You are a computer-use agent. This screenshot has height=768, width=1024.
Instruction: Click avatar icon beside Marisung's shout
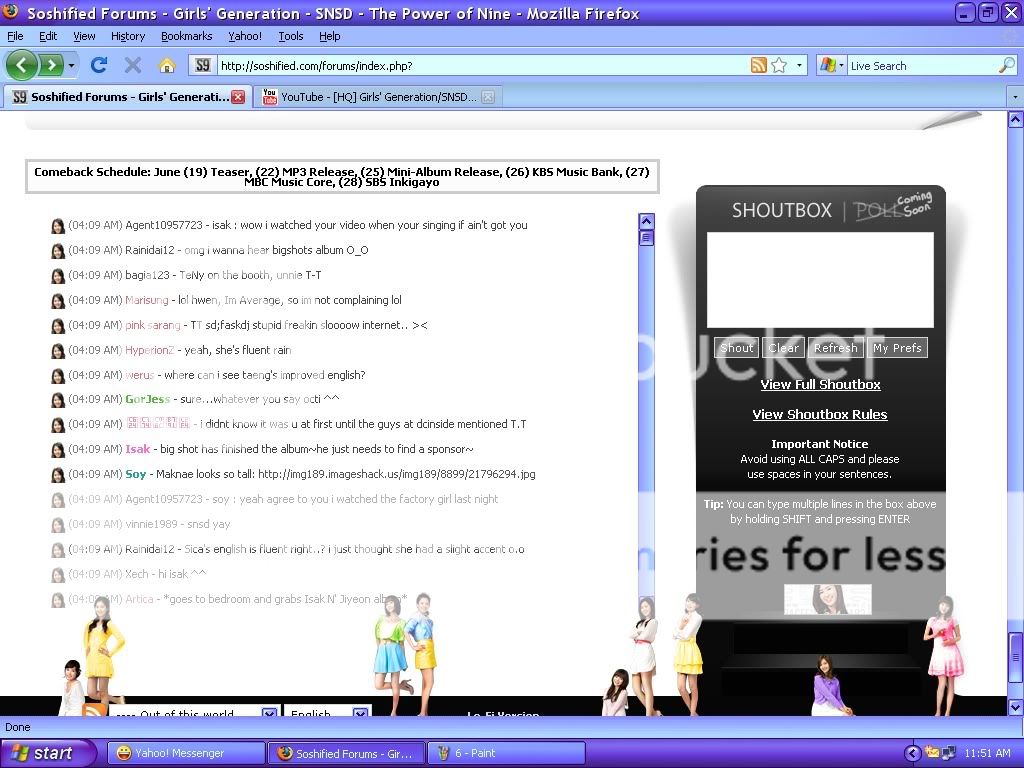coord(57,300)
